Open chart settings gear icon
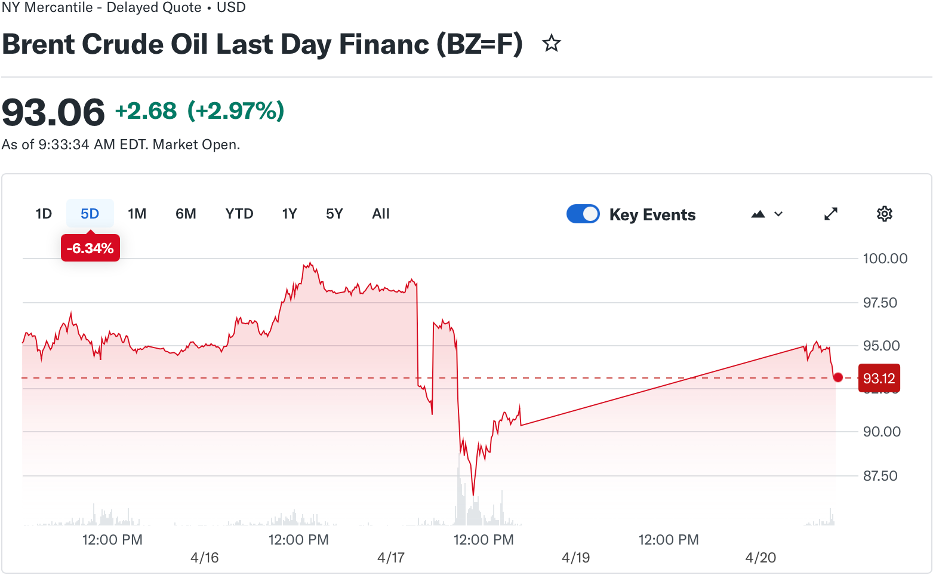The height and width of the screenshot is (578, 936). point(884,214)
